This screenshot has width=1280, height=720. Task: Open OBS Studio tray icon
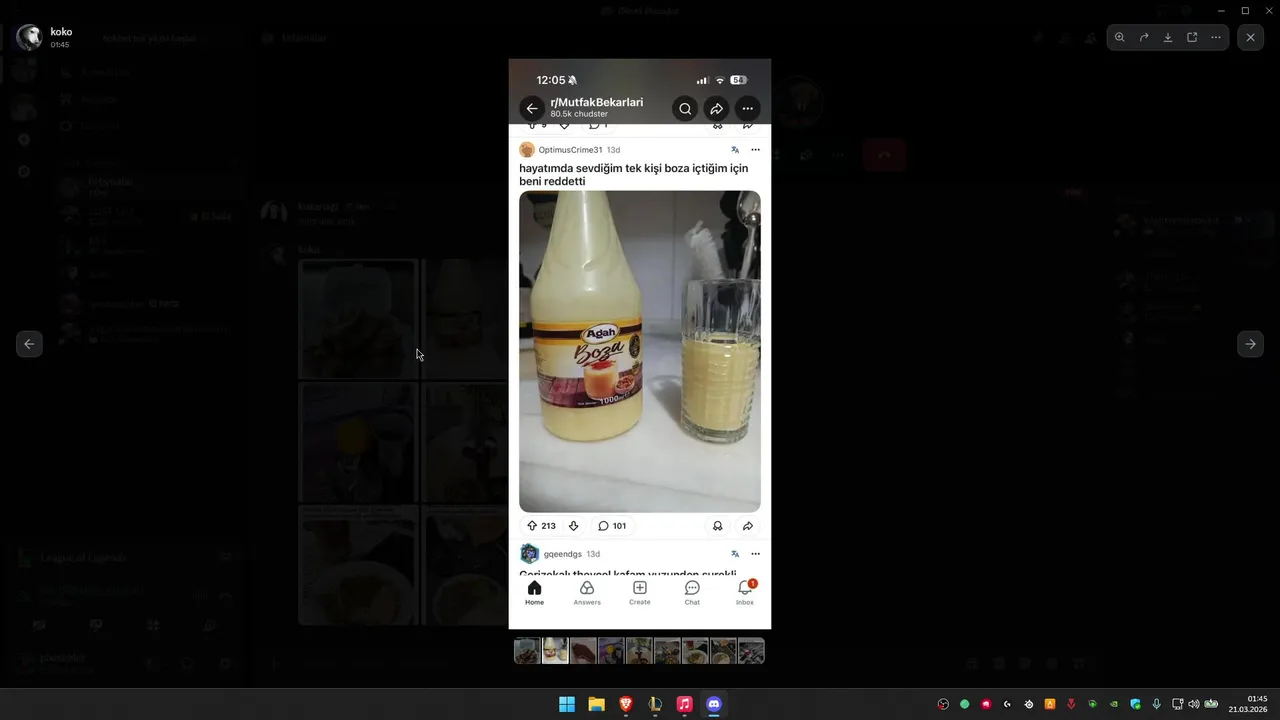pyautogui.click(x=943, y=704)
